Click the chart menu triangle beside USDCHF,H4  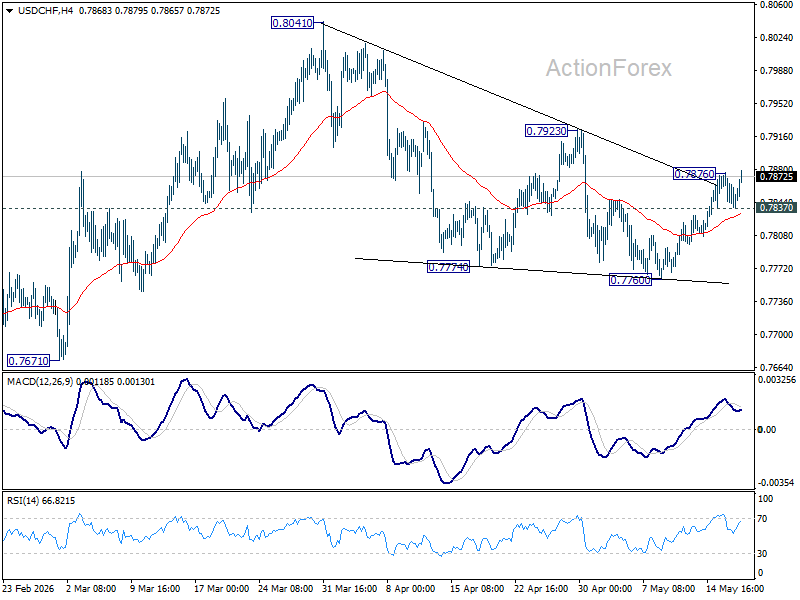[9, 11]
